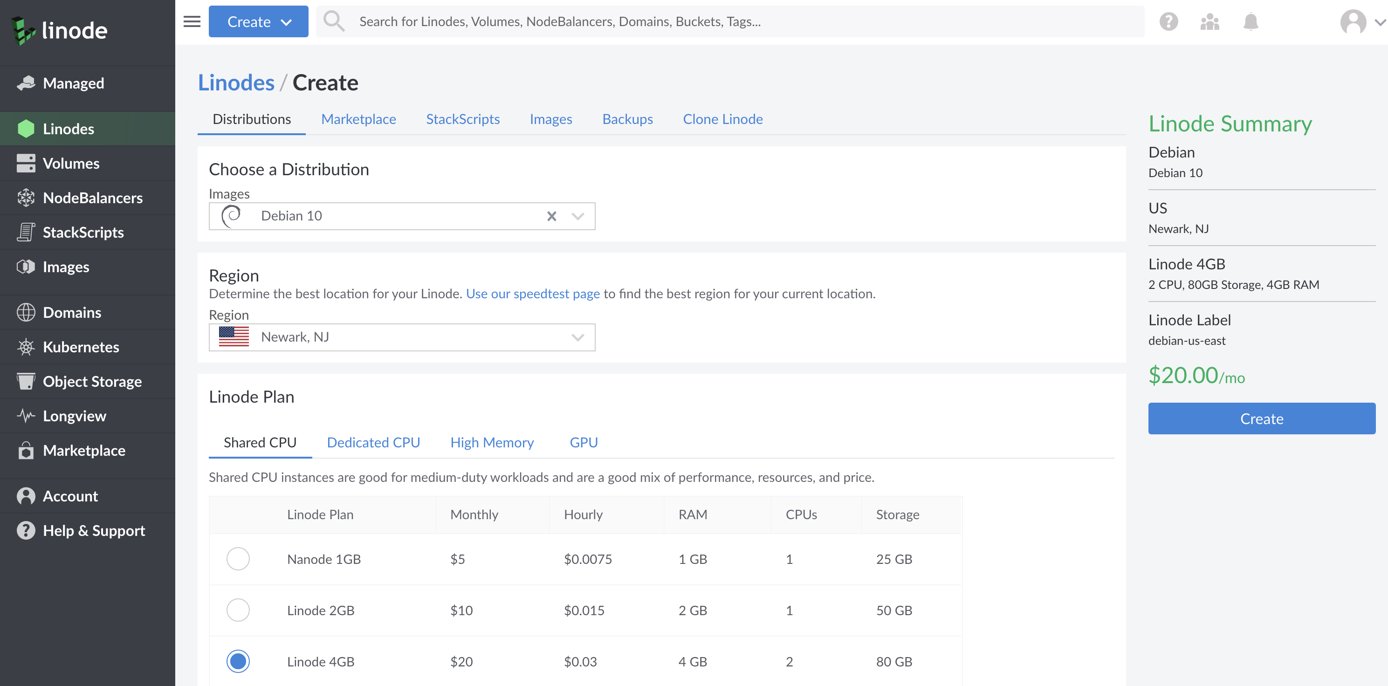Open the speedtest page link
This screenshot has height=686, width=1388.
click(532, 294)
